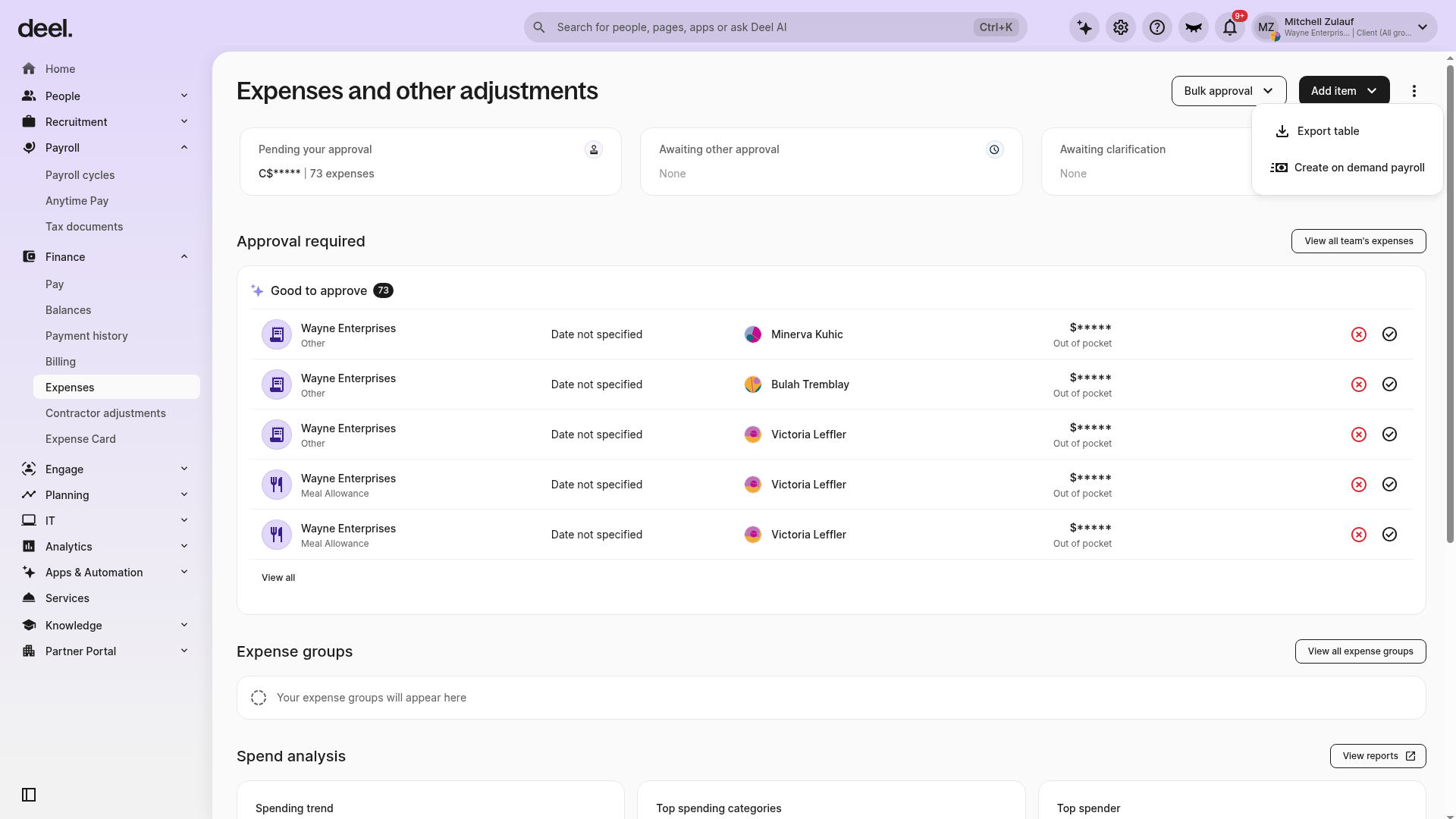Screen dimensions: 1456x819
Task: Click View all team's expenses button
Action: [x=1358, y=241]
